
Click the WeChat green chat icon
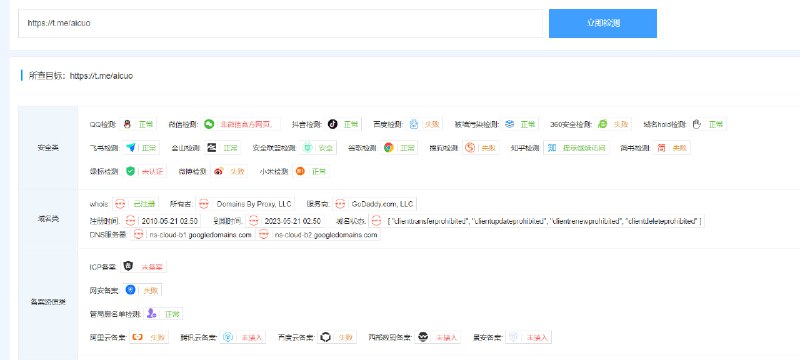coord(209,124)
